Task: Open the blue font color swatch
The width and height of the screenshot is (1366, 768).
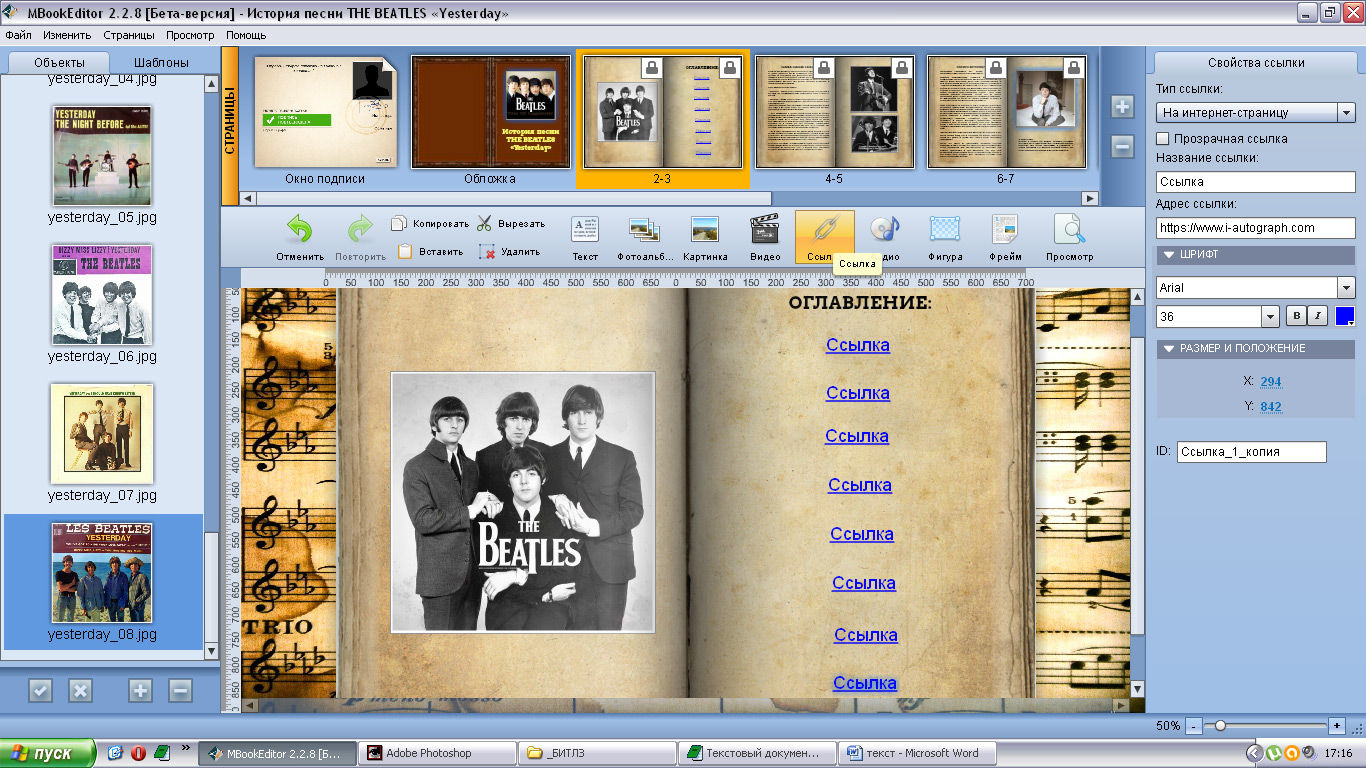Action: [1345, 316]
